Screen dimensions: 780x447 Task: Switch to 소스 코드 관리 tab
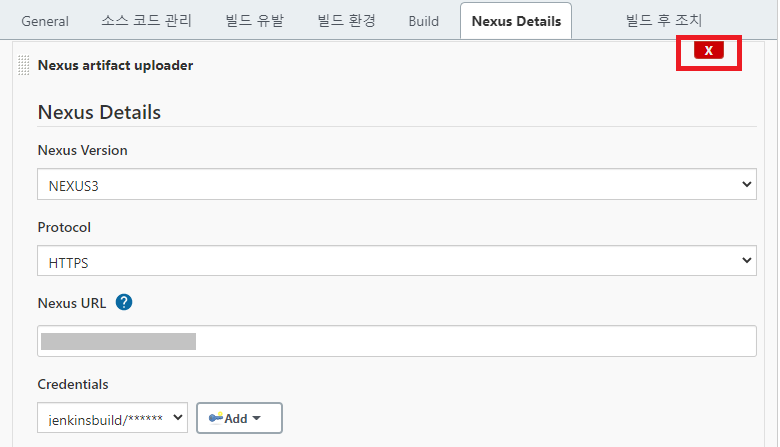(x=147, y=21)
